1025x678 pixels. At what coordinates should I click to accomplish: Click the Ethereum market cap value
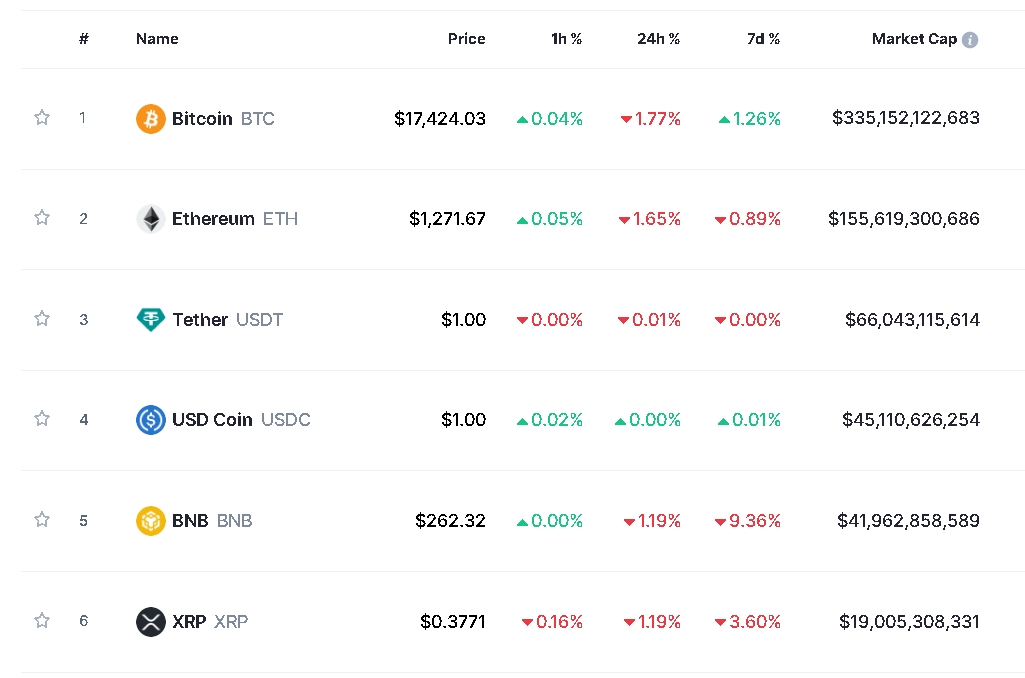(904, 219)
